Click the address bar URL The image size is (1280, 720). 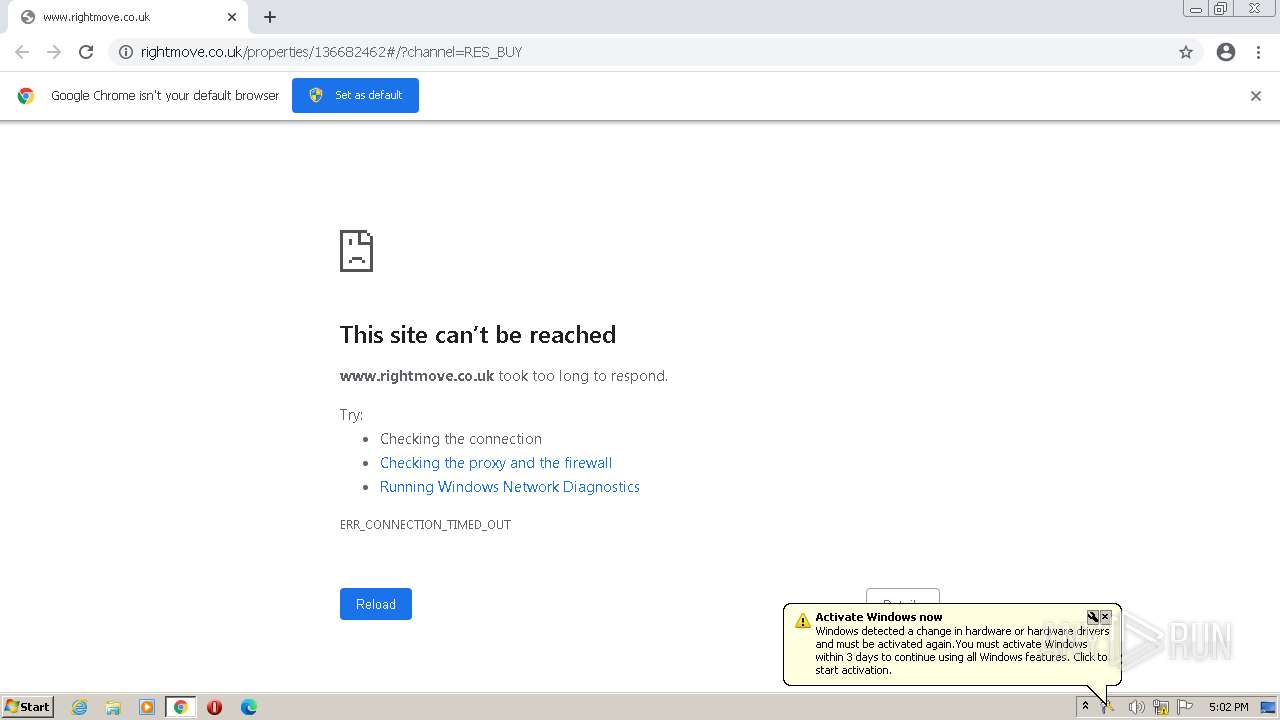pyautogui.click(x=331, y=52)
